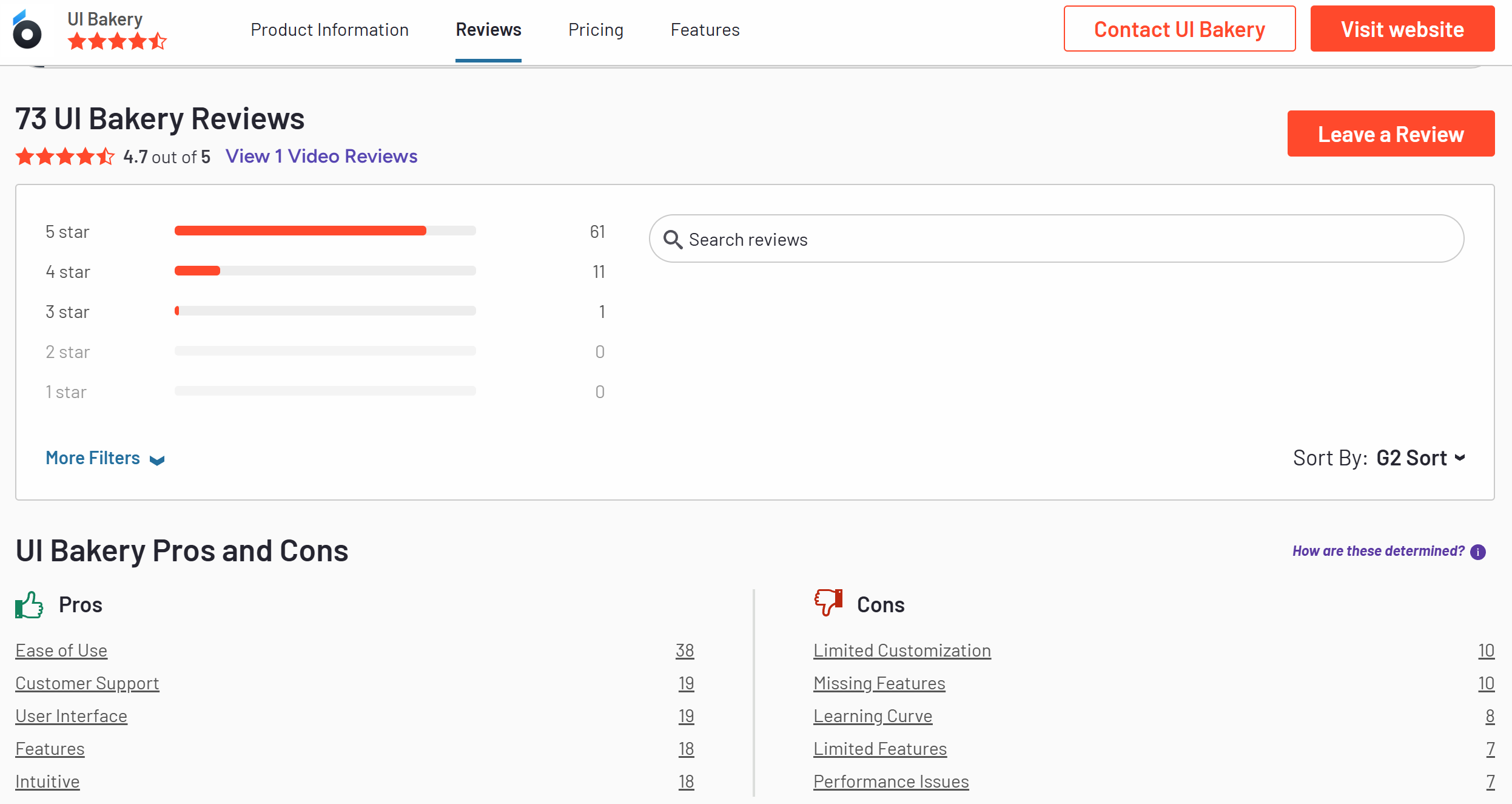Image resolution: width=1512 pixels, height=804 pixels.
Task: Select the 4 star filter label
Action: pos(67,272)
